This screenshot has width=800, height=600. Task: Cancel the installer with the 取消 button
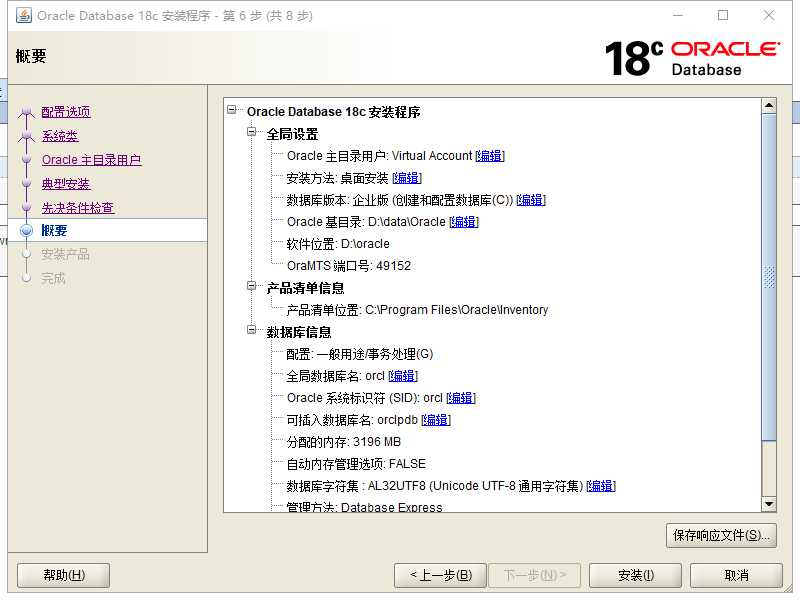point(736,576)
